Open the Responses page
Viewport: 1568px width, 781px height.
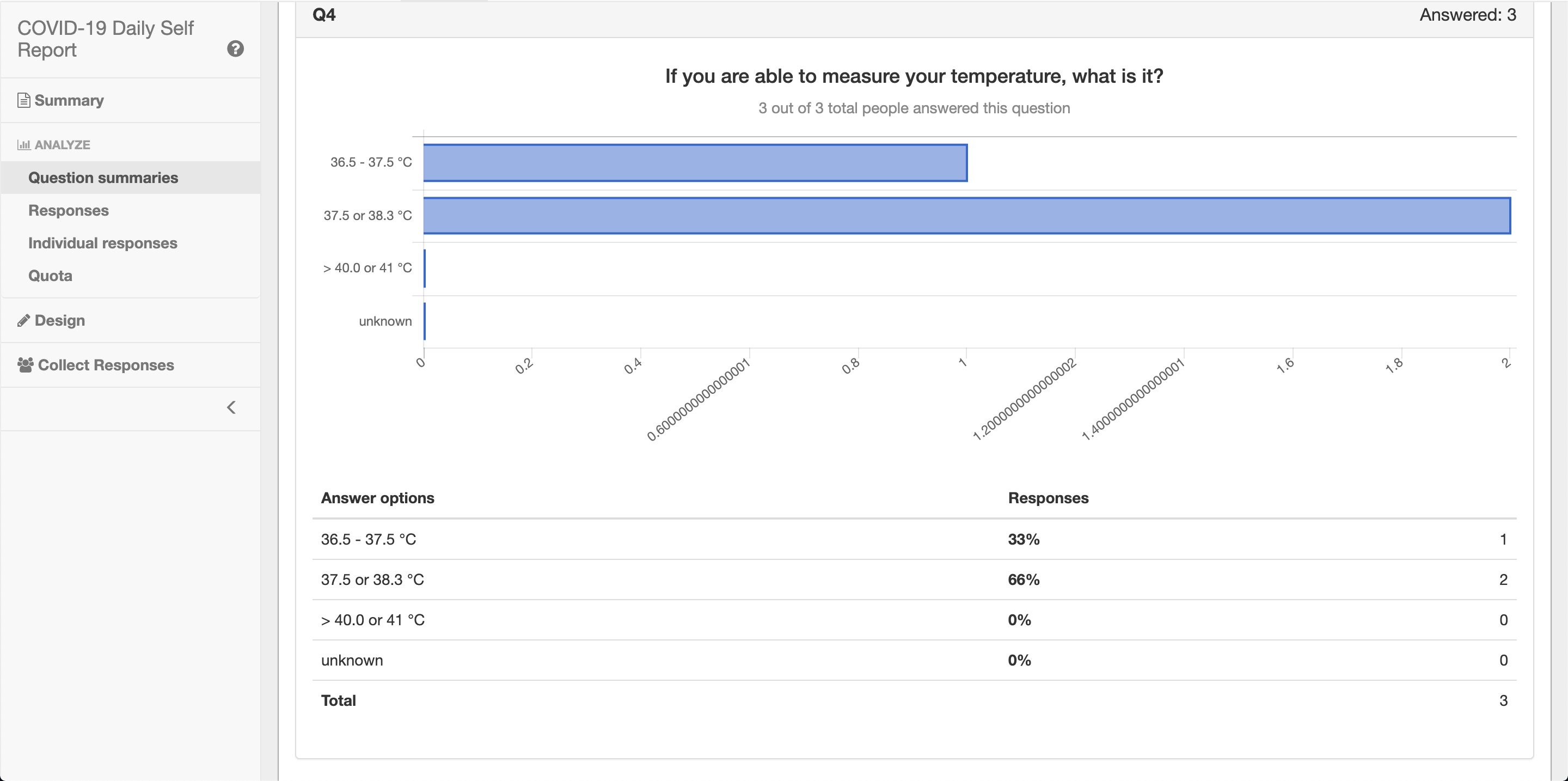coord(68,211)
